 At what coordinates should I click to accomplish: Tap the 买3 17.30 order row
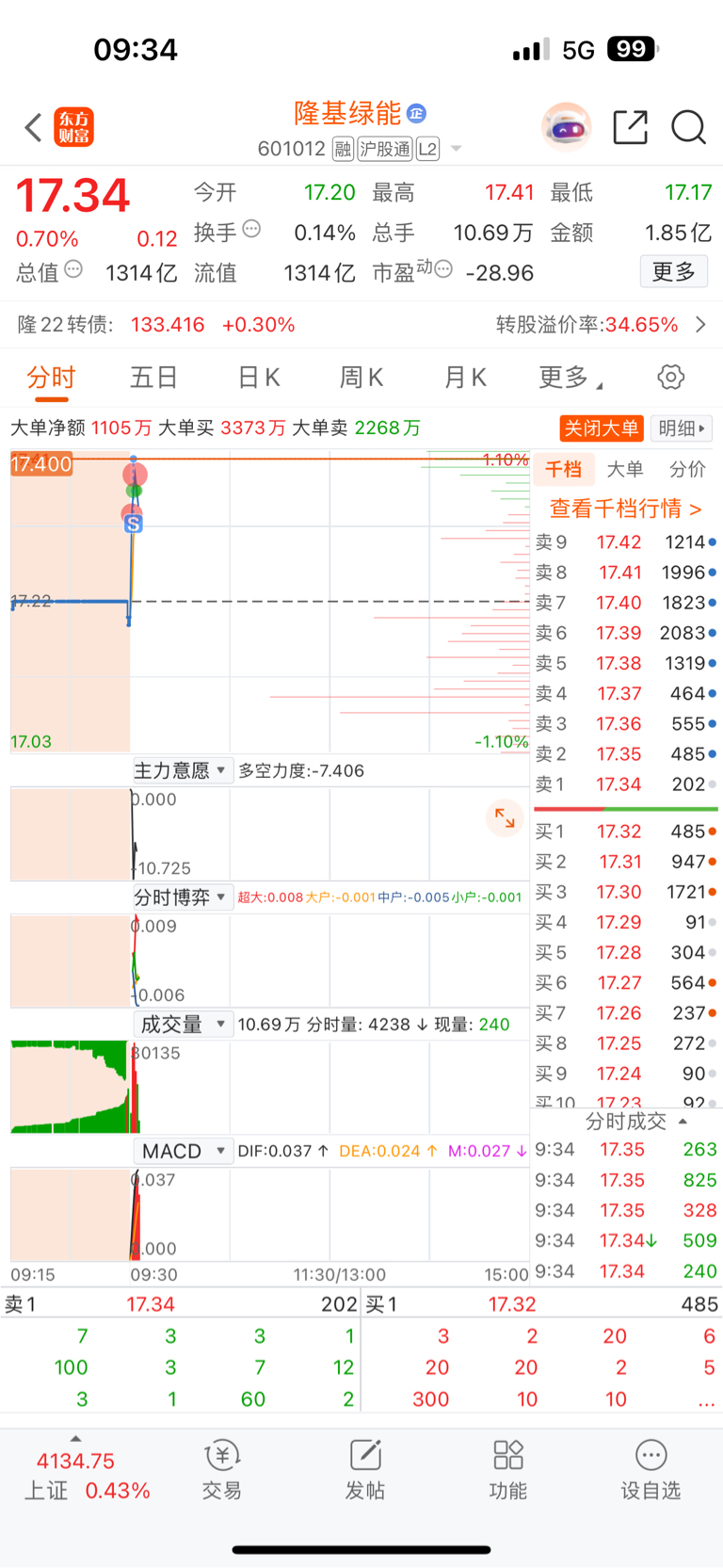(626, 892)
